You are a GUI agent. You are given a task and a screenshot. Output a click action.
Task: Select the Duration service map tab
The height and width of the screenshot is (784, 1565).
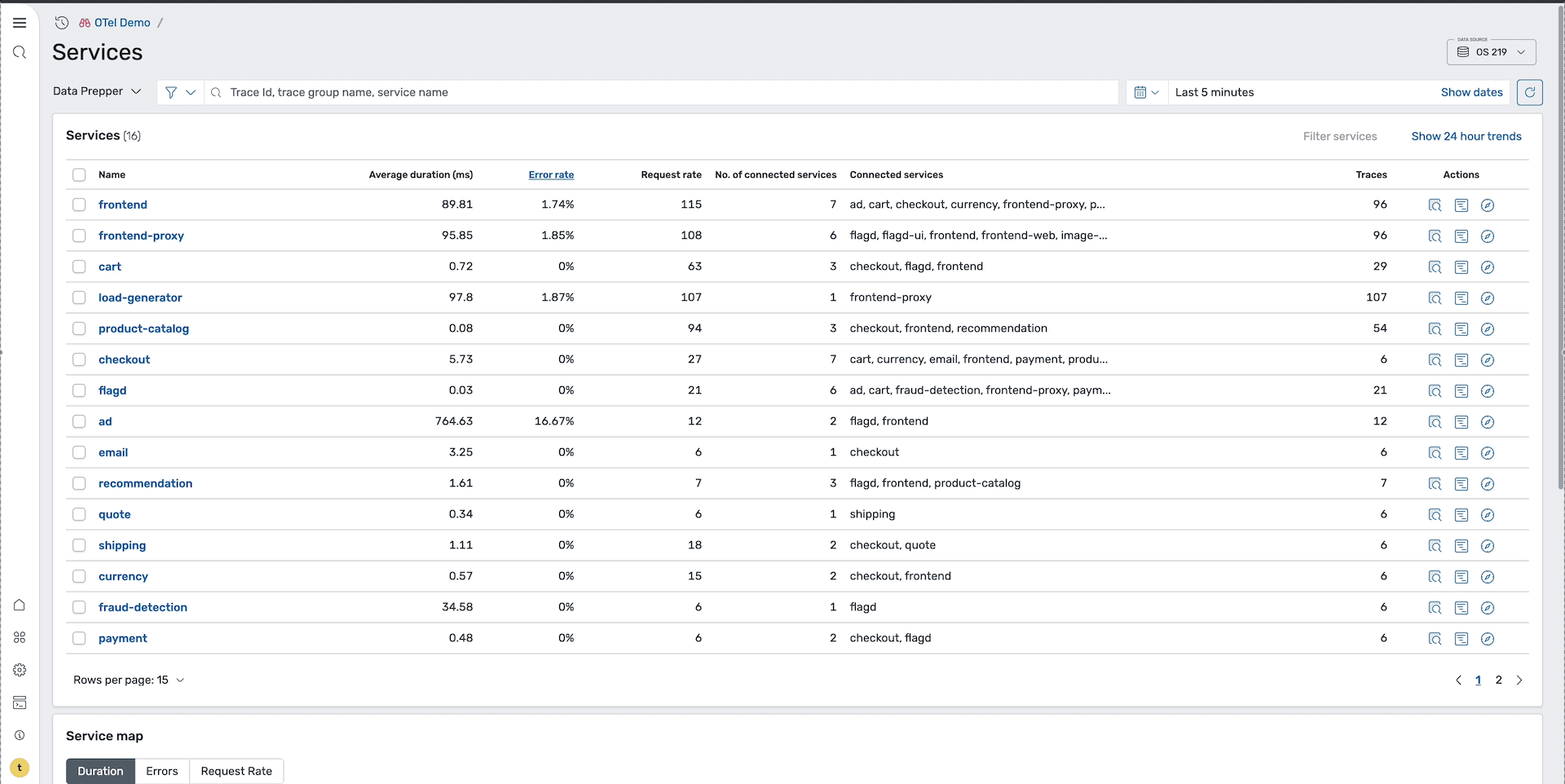point(100,771)
